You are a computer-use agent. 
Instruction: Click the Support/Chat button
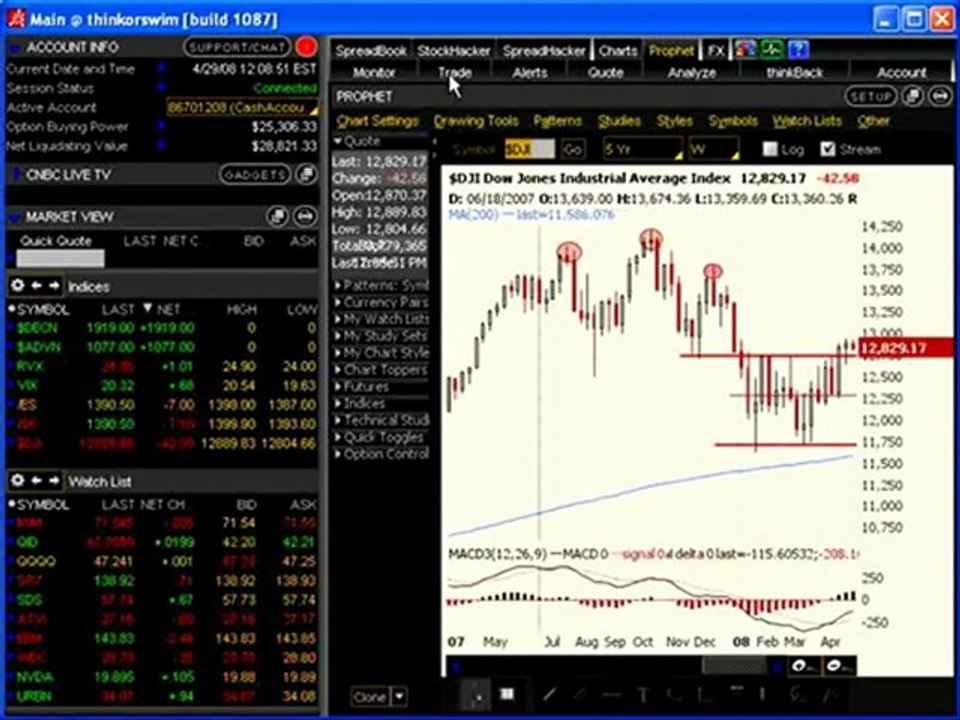pos(237,47)
